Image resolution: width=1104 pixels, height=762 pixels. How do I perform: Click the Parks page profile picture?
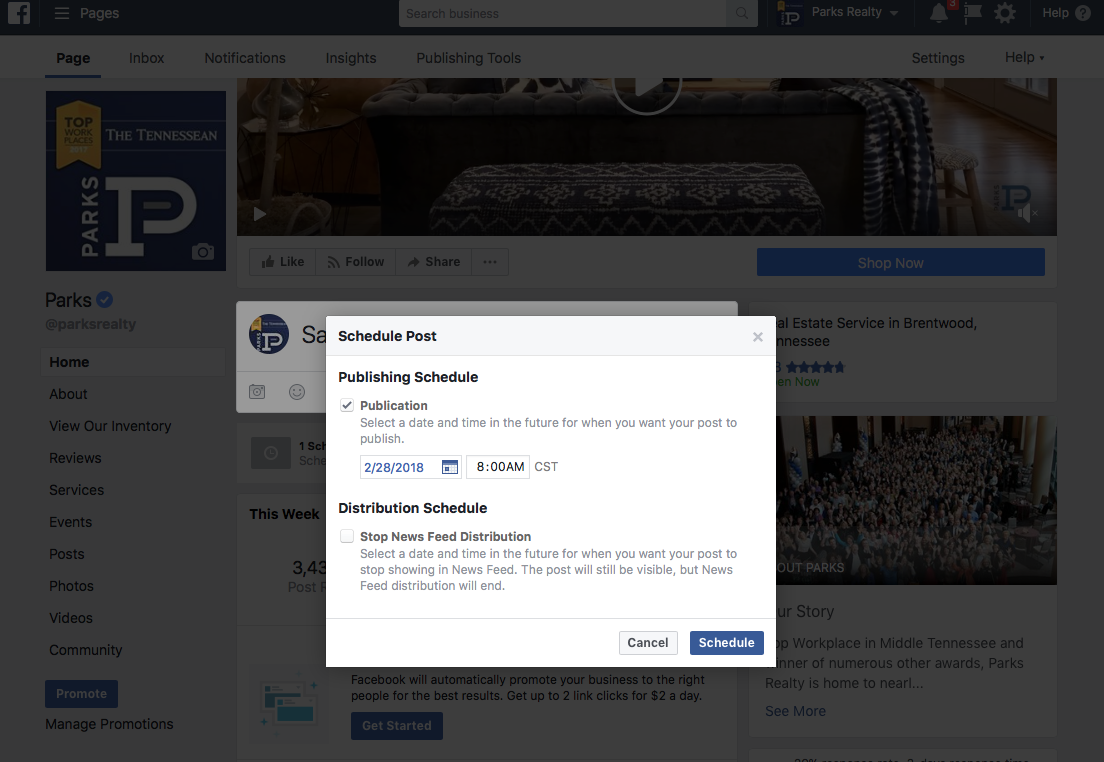tap(136, 181)
